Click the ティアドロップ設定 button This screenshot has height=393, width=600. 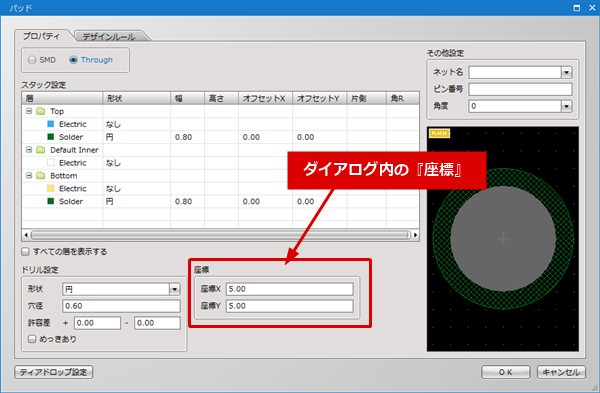[x=54, y=372]
